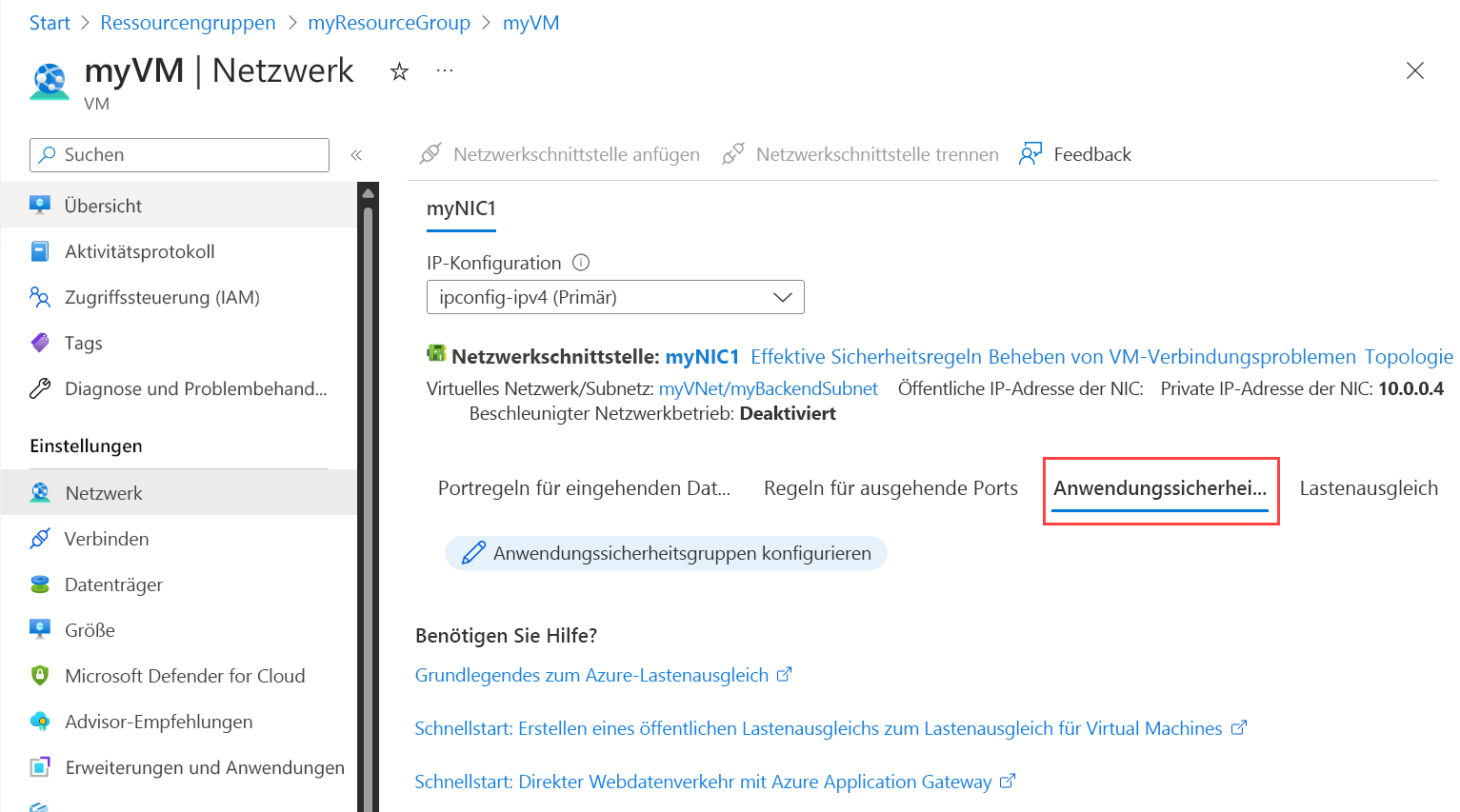
Task: Select the Regeln für ausgehende Ports tab
Action: click(x=890, y=487)
